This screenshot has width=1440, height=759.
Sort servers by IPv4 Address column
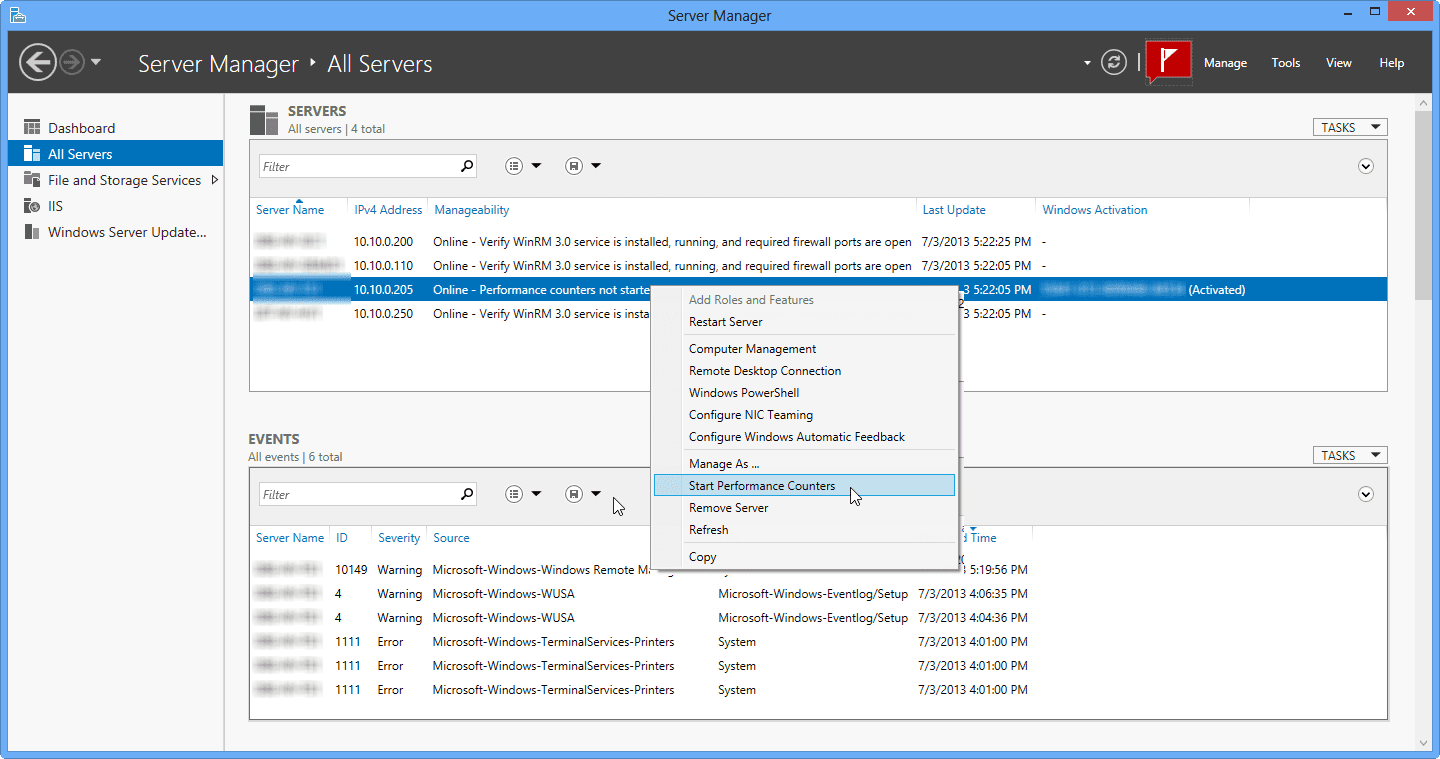point(388,210)
